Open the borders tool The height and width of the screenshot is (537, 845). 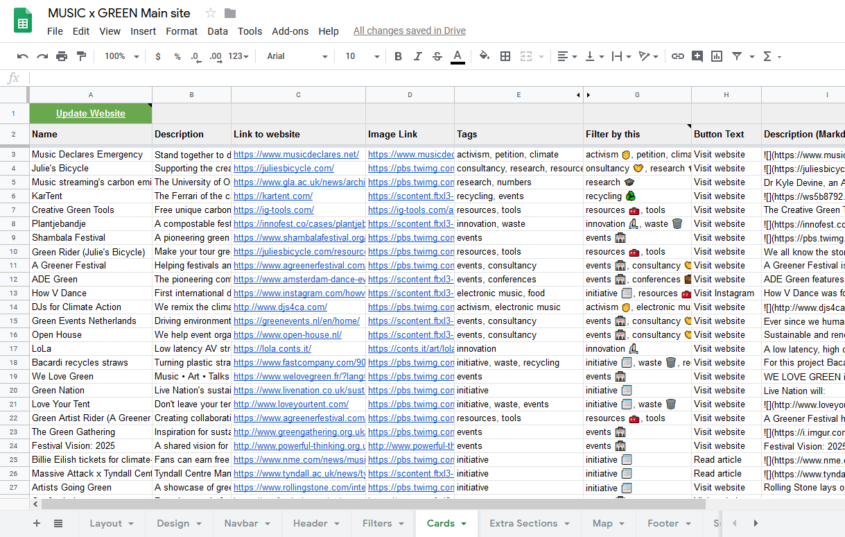[x=505, y=56]
